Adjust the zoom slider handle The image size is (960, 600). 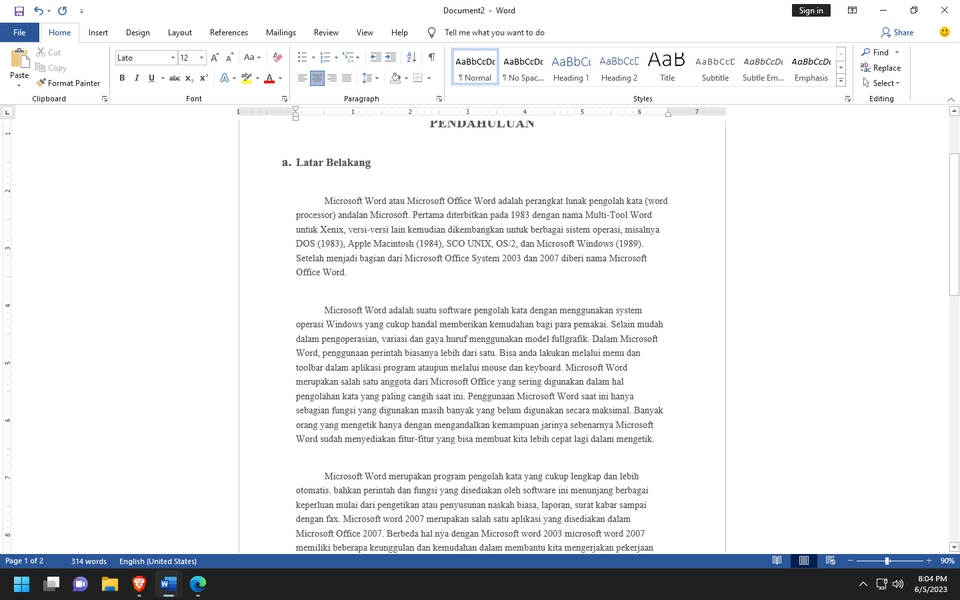tap(887, 560)
